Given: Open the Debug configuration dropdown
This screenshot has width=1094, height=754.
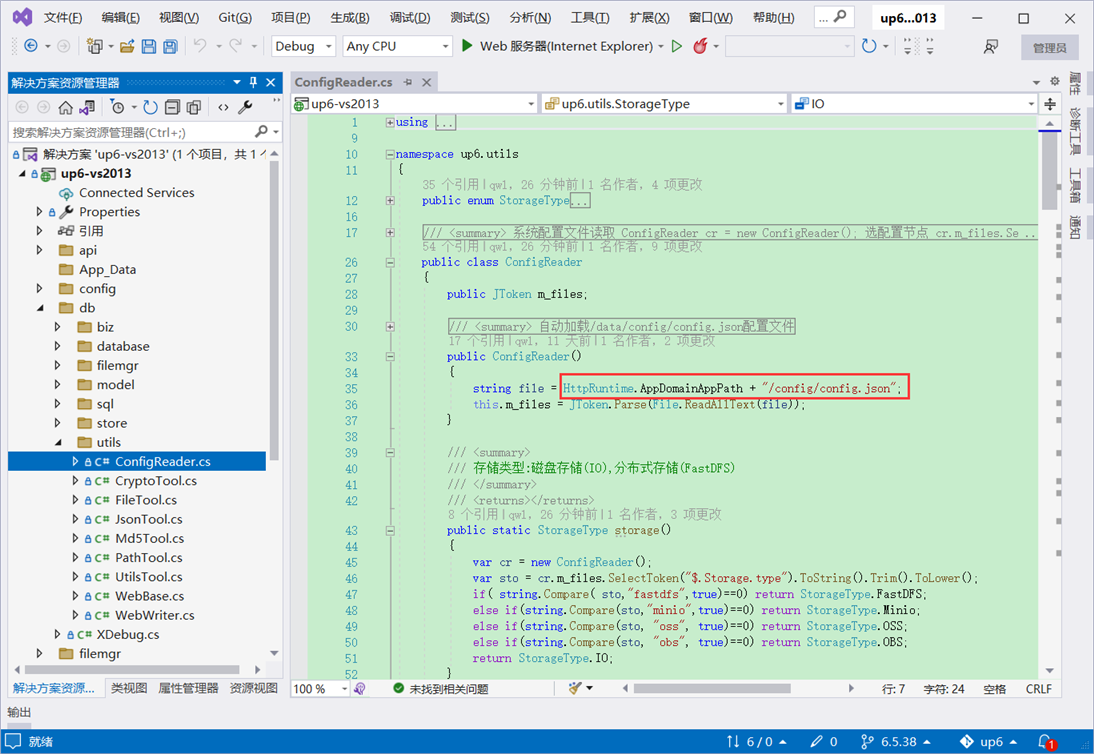Looking at the screenshot, I should coord(304,46).
